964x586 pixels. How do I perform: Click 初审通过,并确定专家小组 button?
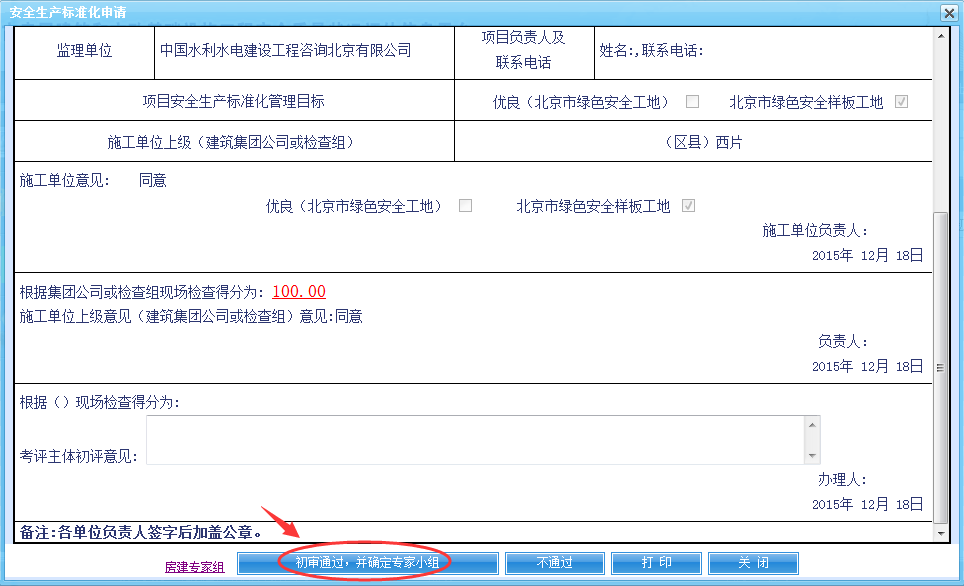coord(367,563)
